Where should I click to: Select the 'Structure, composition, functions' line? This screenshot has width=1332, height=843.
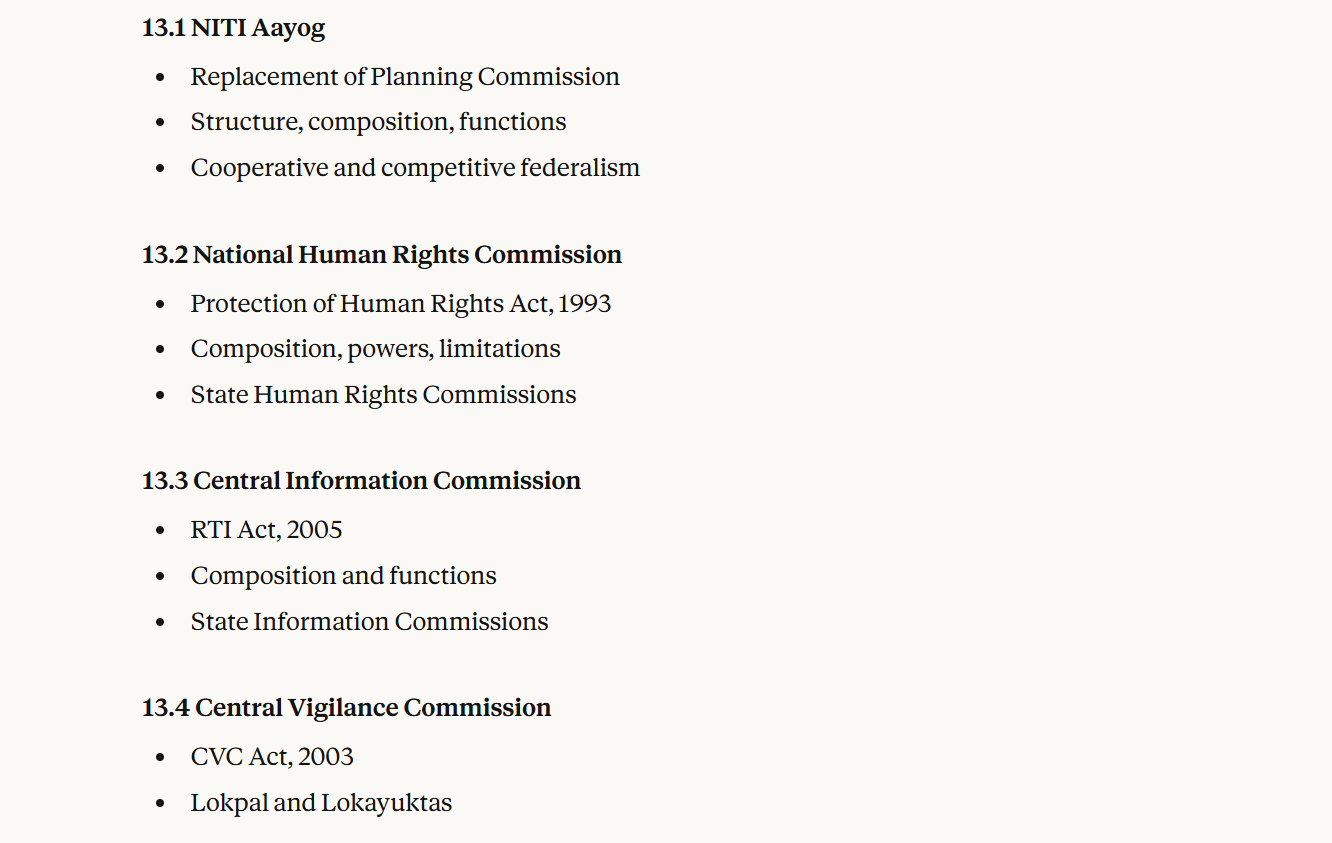pos(378,122)
